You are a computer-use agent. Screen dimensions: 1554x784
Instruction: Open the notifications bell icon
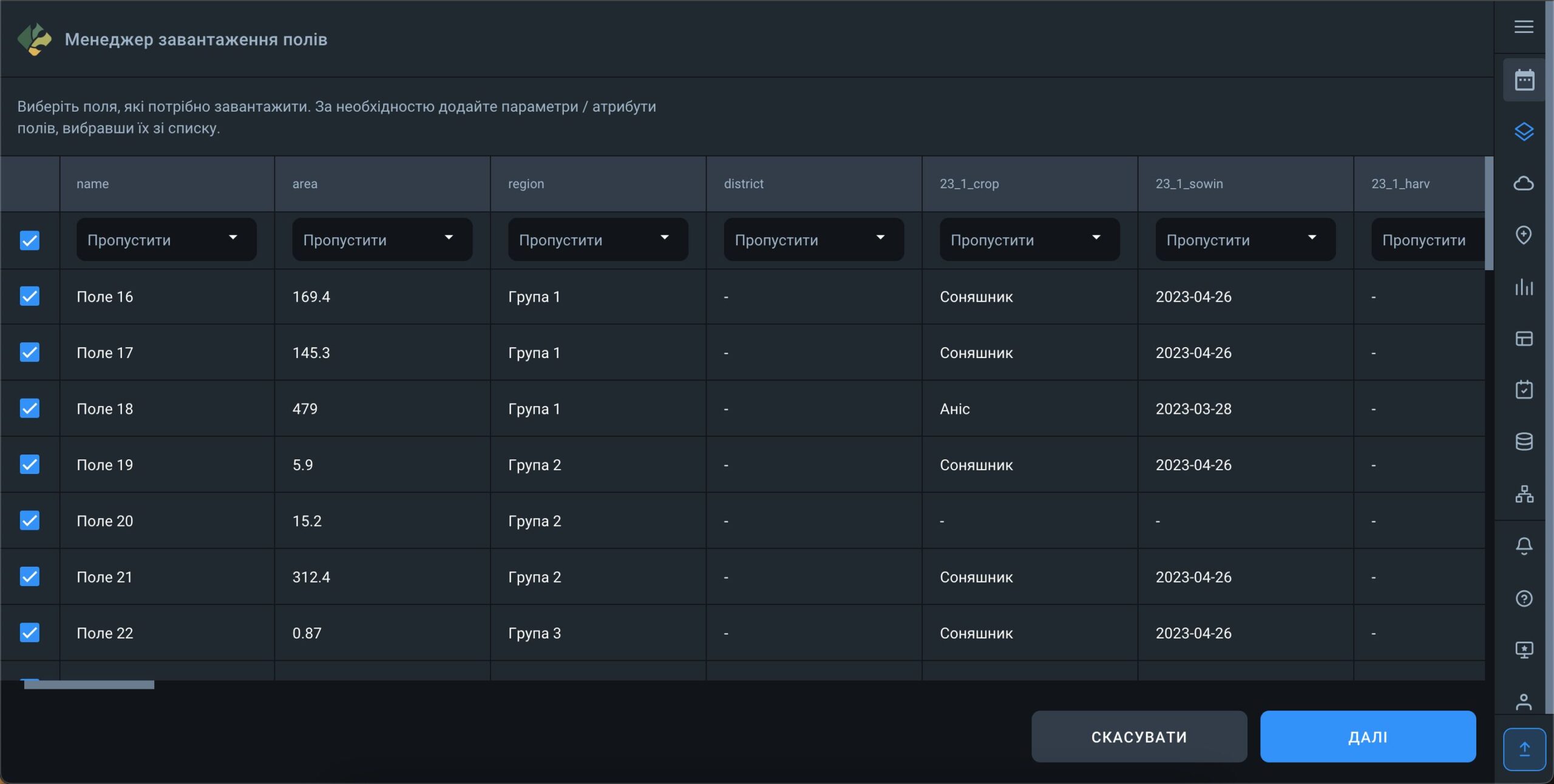(x=1524, y=546)
